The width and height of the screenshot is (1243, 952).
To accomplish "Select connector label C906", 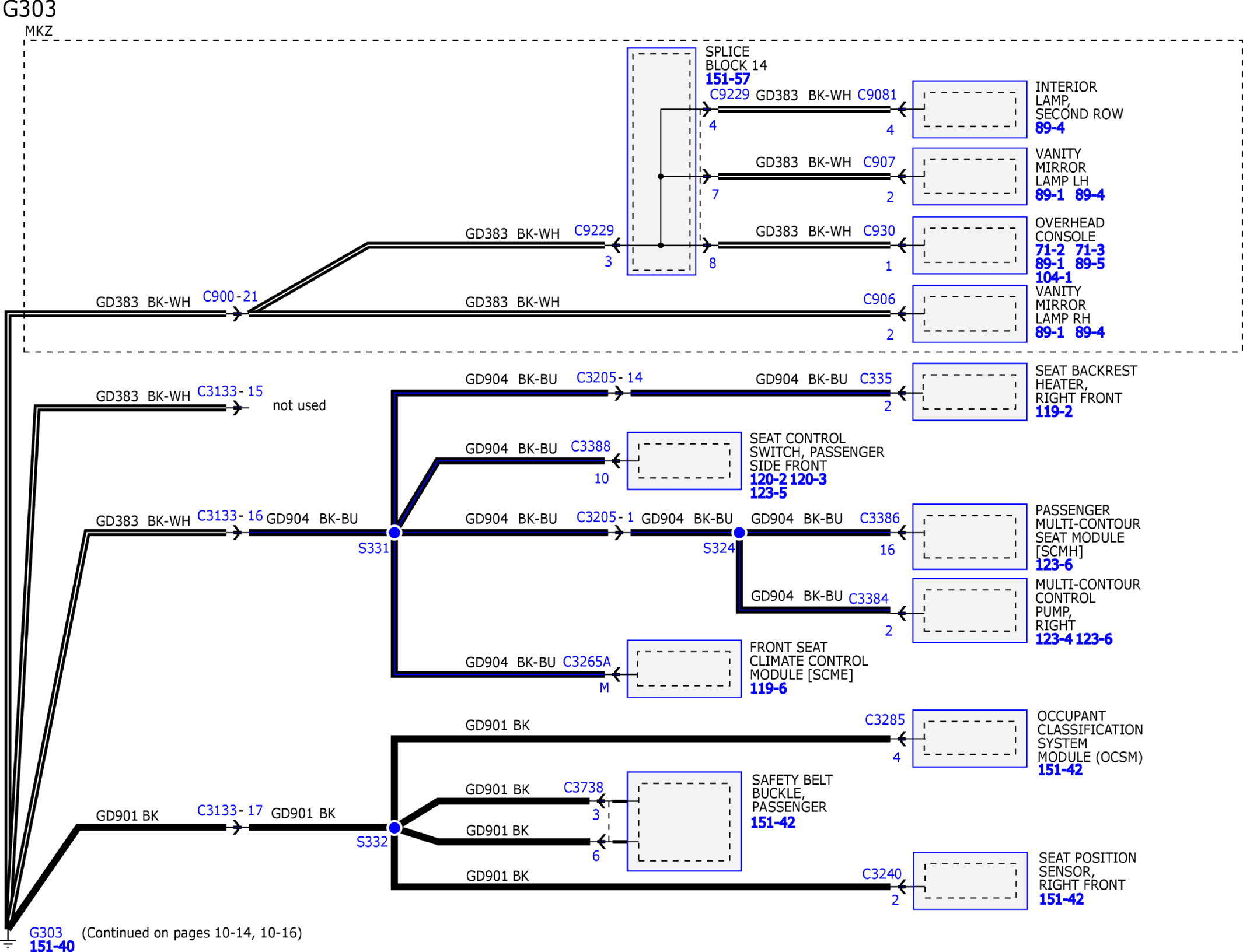I will point(879,299).
